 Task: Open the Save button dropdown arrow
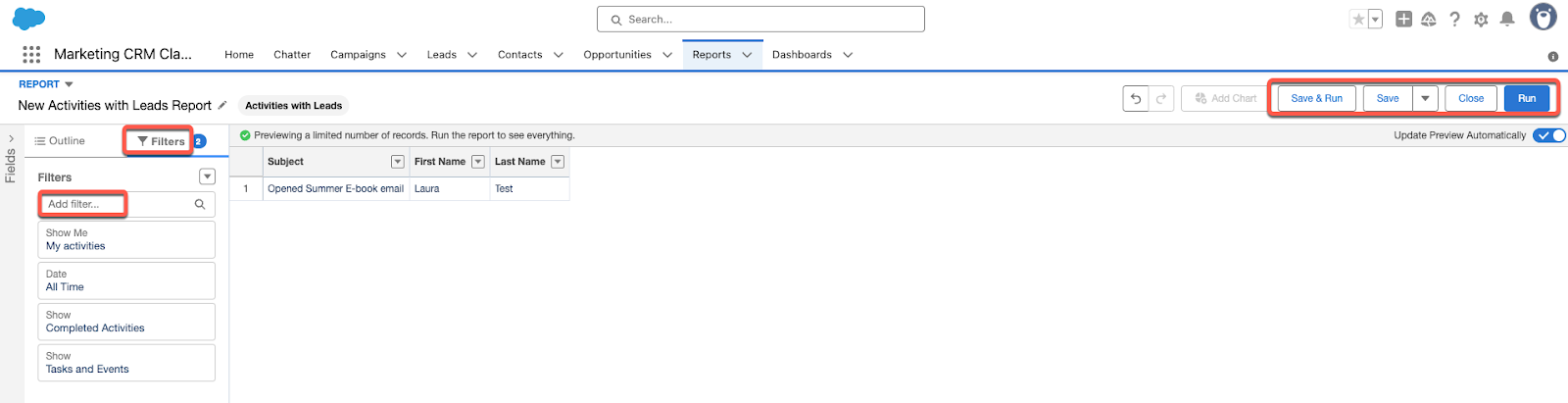click(x=1425, y=98)
